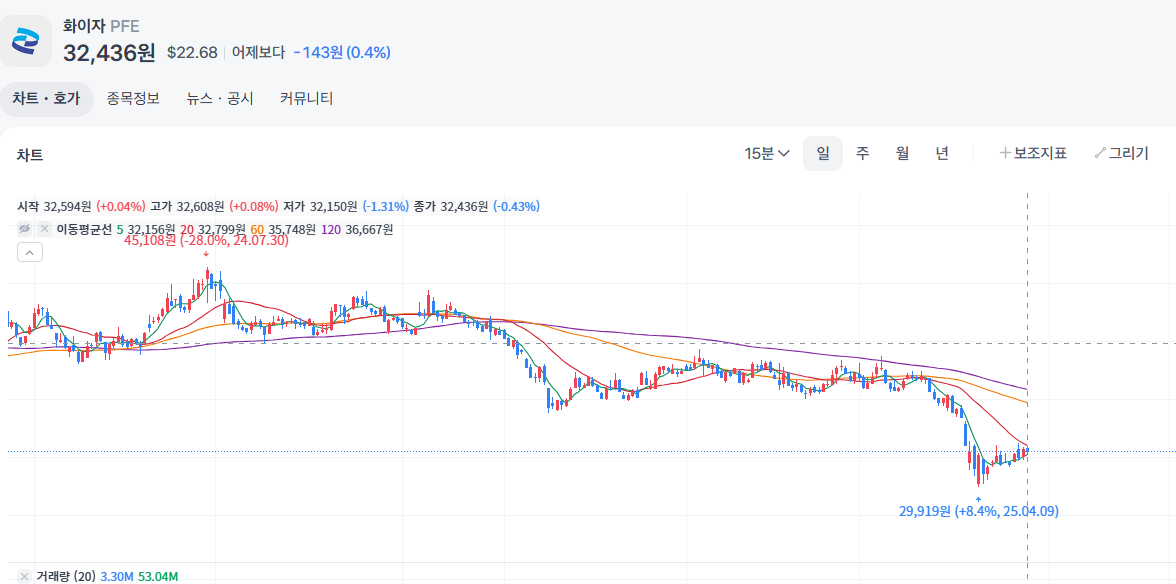
Task: Open the 커뮤니티 tab
Action: 307,99
